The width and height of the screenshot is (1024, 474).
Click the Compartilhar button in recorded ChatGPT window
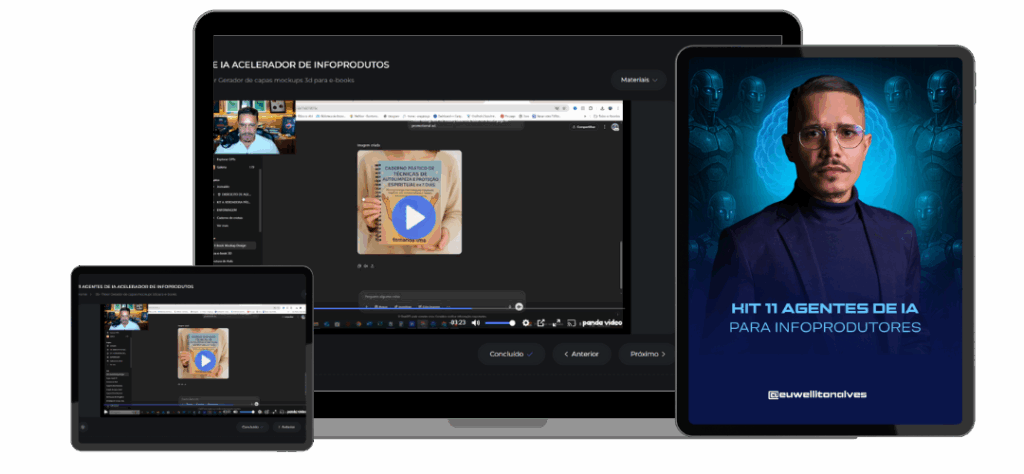coord(584,127)
